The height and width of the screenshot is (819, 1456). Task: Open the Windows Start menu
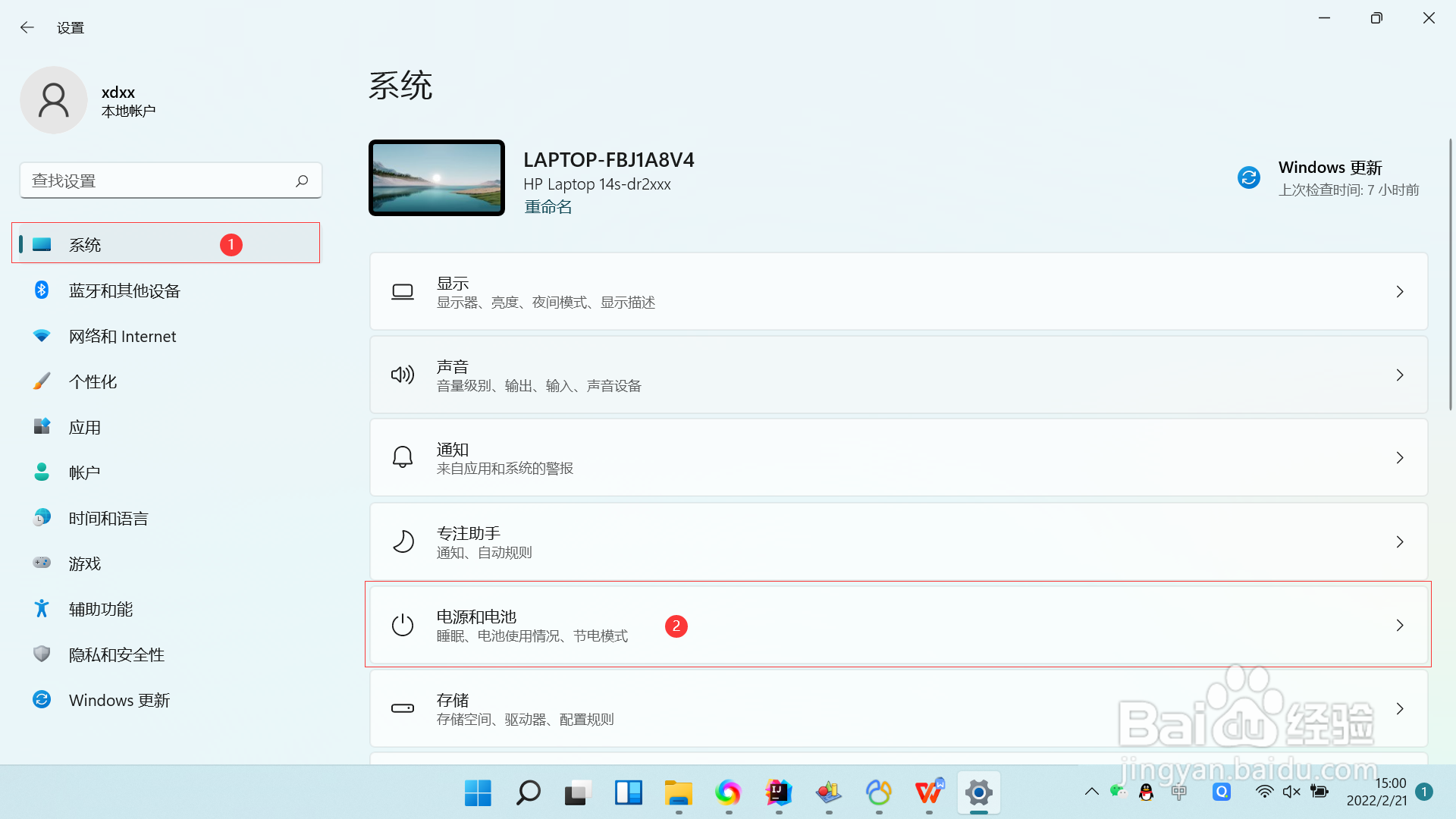478,793
